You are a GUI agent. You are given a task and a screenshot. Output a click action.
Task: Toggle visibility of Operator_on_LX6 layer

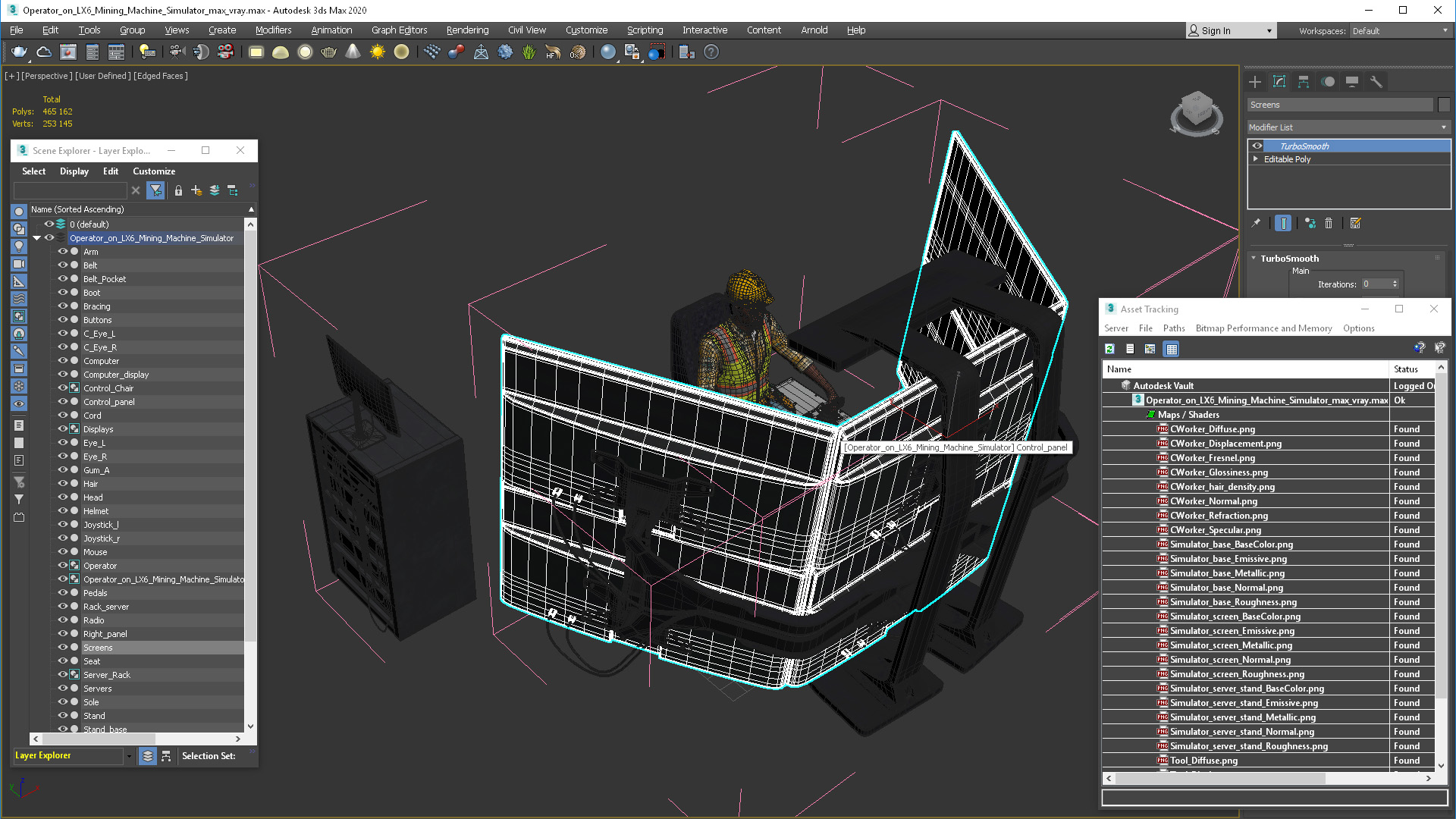pos(49,238)
